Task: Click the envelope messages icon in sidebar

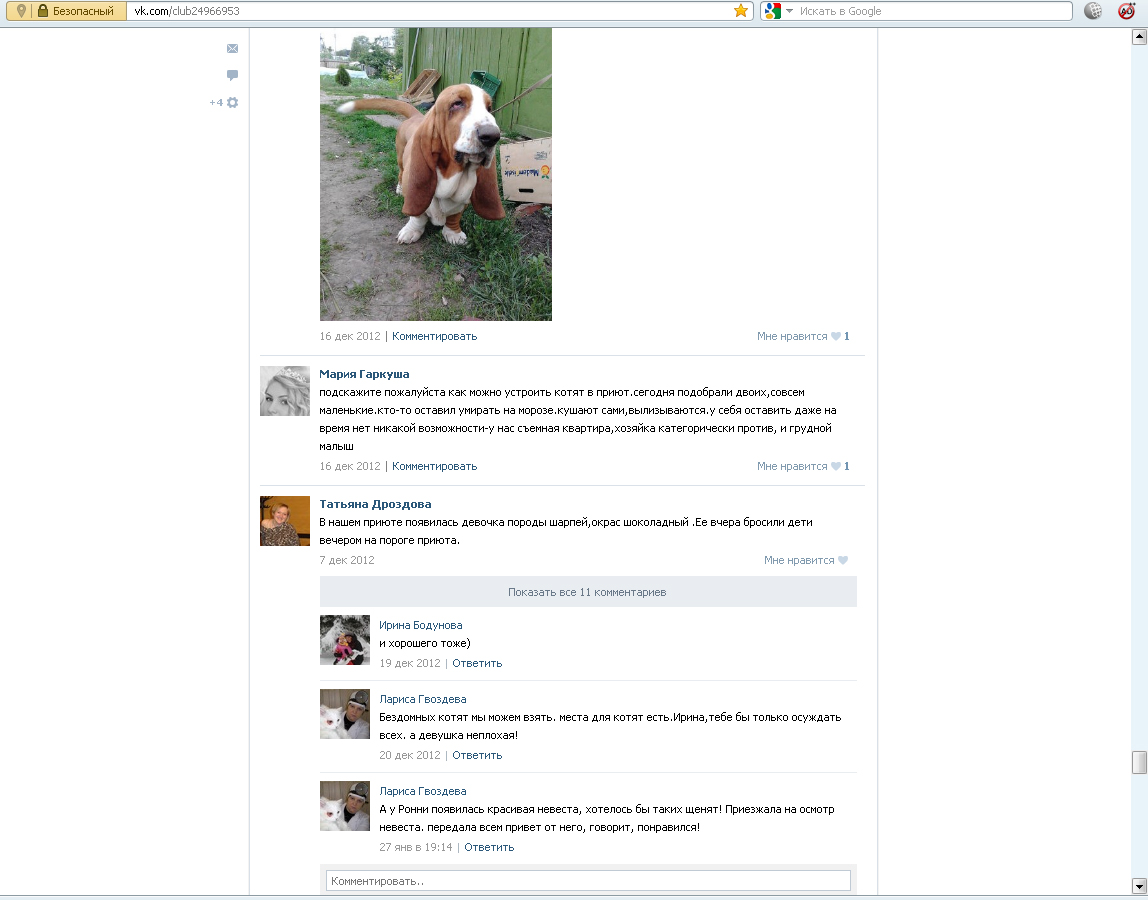Action: pos(232,48)
